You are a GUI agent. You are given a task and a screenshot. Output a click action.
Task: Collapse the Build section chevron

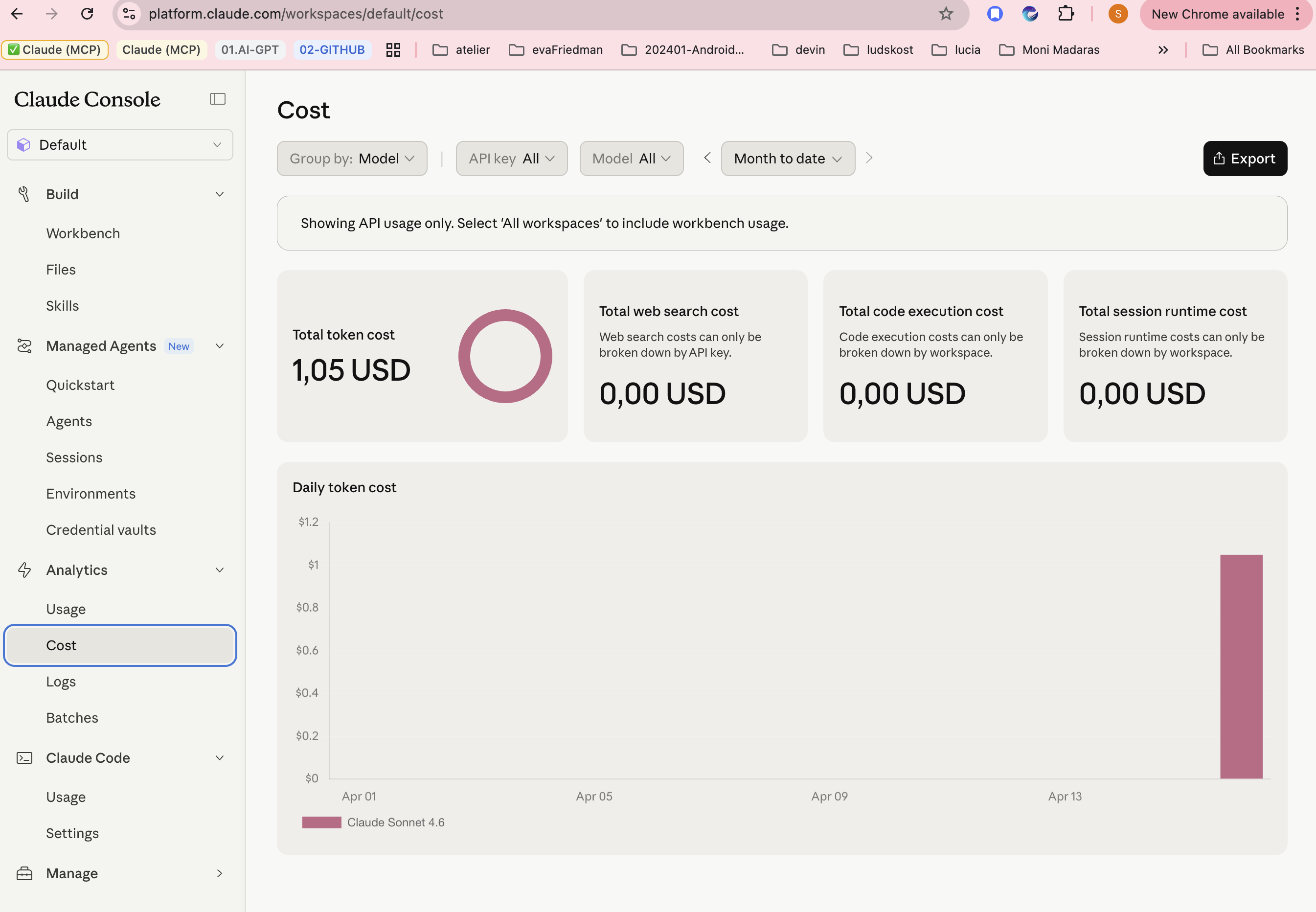pos(220,194)
